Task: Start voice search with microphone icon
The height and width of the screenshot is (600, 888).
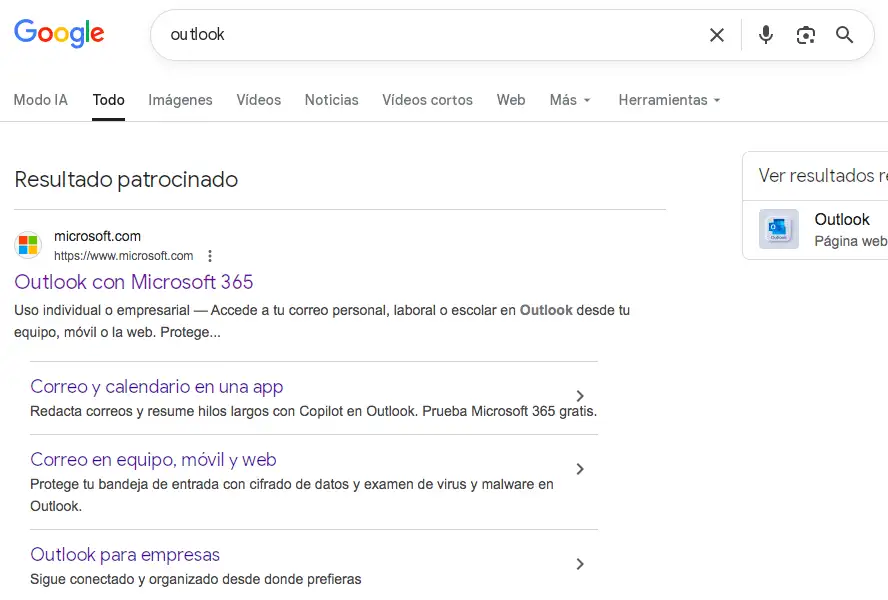Action: (x=766, y=35)
